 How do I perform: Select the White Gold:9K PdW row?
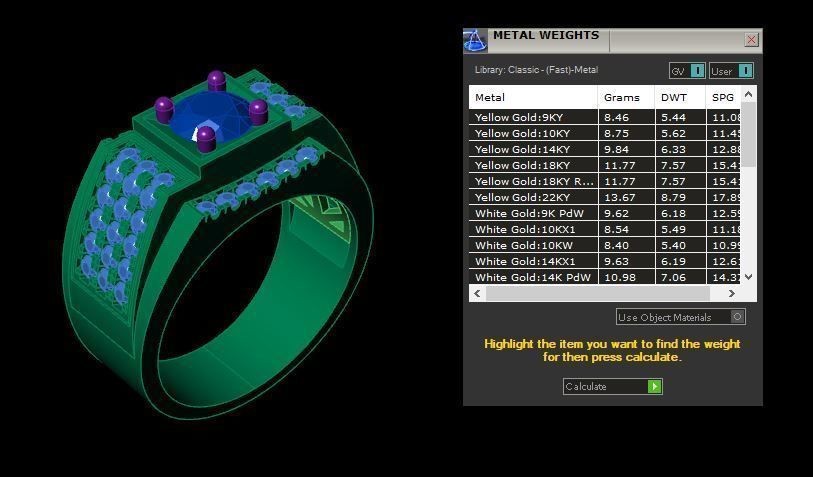605,214
